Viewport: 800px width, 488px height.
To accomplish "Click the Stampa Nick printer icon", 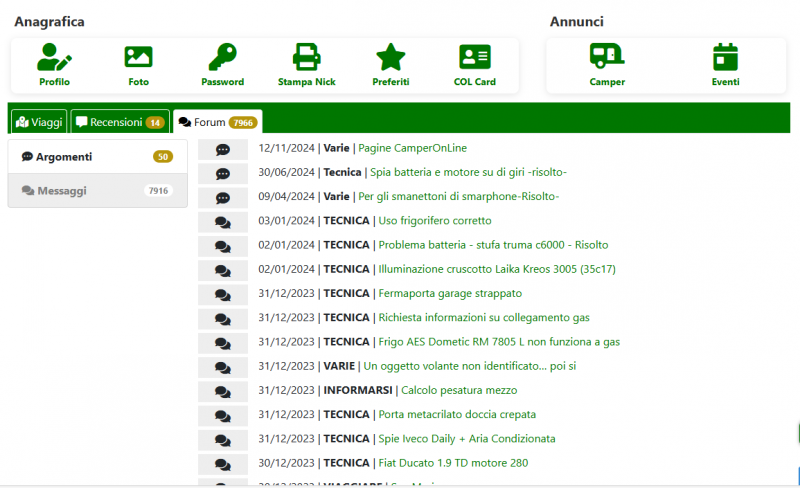I will pos(306,57).
